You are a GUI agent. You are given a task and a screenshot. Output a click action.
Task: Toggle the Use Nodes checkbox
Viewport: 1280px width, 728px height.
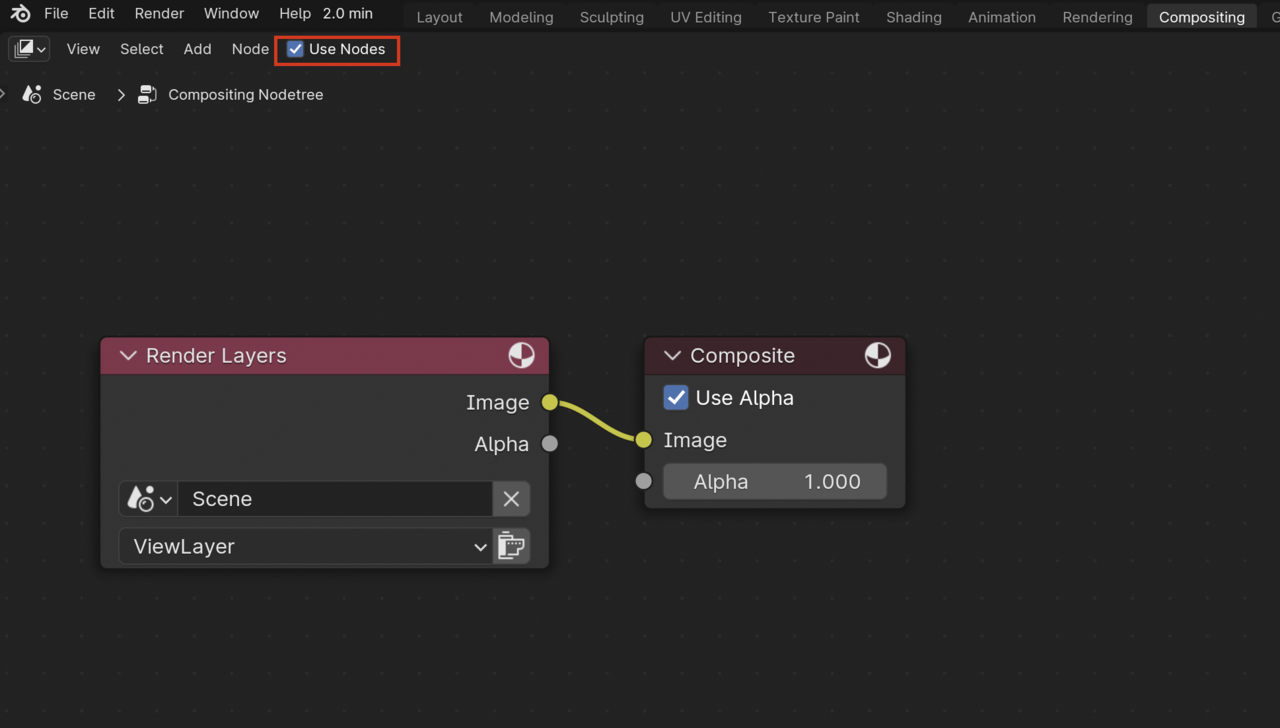(295, 48)
